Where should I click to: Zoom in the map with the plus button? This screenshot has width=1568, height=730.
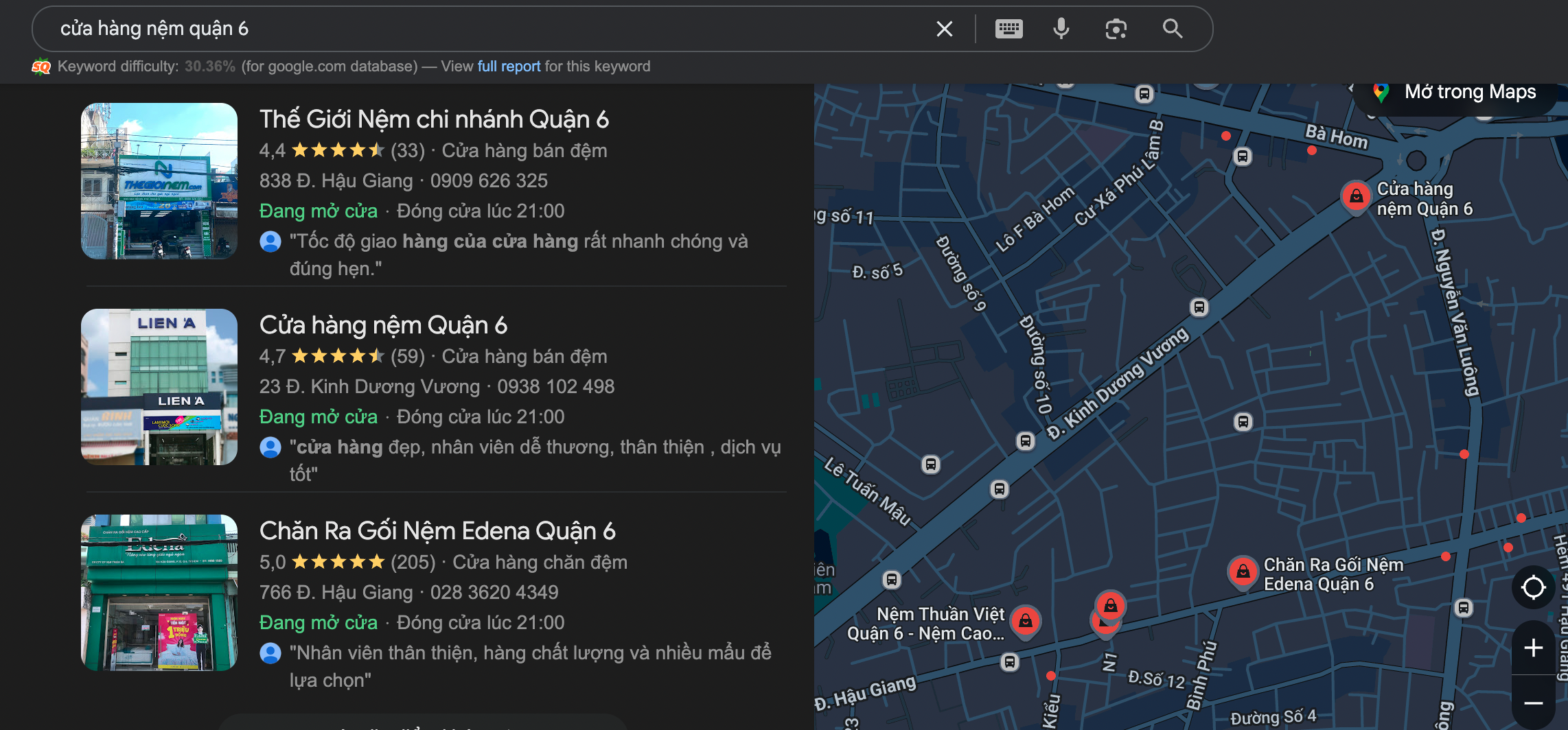point(1533,648)
